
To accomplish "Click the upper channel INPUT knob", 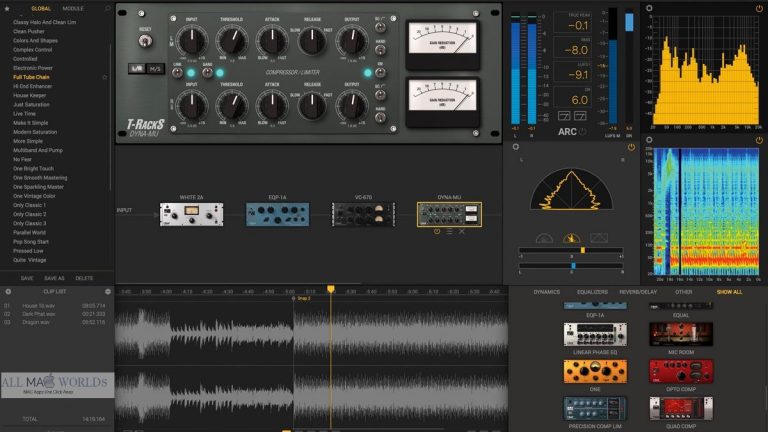I will pyautogui.click(x=192, y=41).
